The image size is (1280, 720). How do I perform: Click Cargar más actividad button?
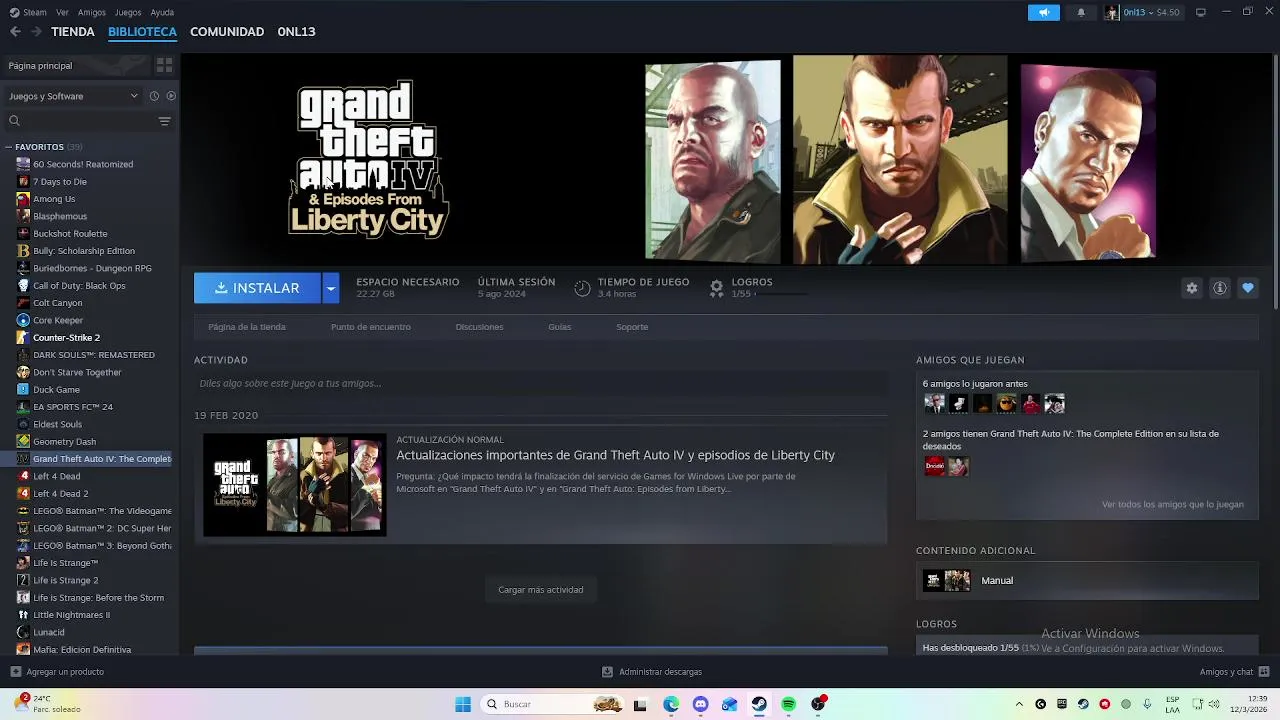coord(541,590)
